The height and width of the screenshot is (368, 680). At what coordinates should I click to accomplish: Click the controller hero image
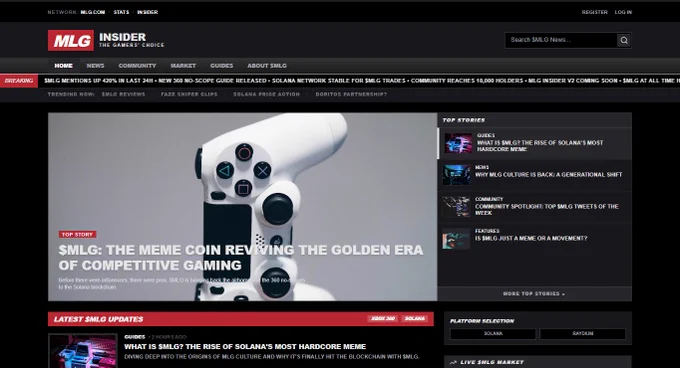click(x=242, y=207)
